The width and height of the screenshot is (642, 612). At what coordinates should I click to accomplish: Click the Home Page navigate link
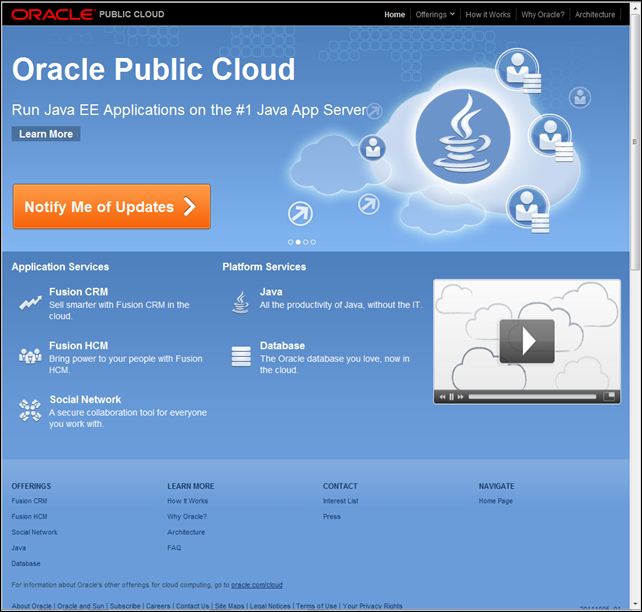[x=496, y=501]
